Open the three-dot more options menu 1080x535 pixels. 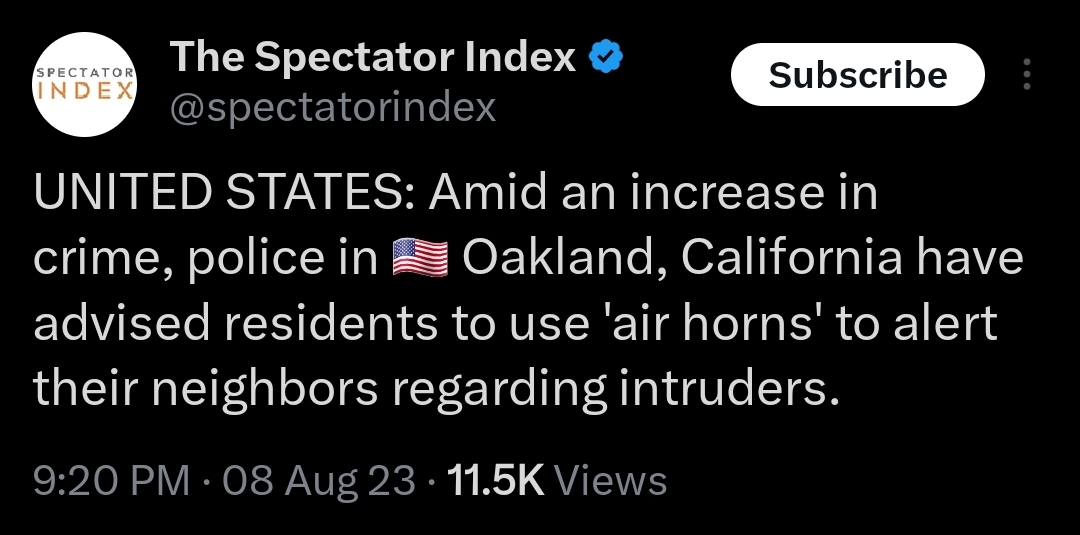[1025, 76]
